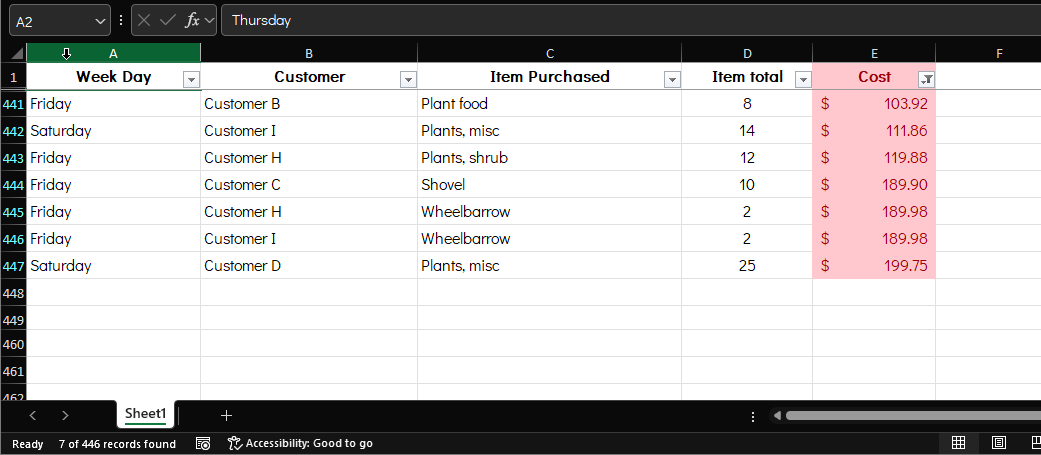Click the Cancel entry X icon
This screenshot has width=1041, height=455.
pos(145,20)
